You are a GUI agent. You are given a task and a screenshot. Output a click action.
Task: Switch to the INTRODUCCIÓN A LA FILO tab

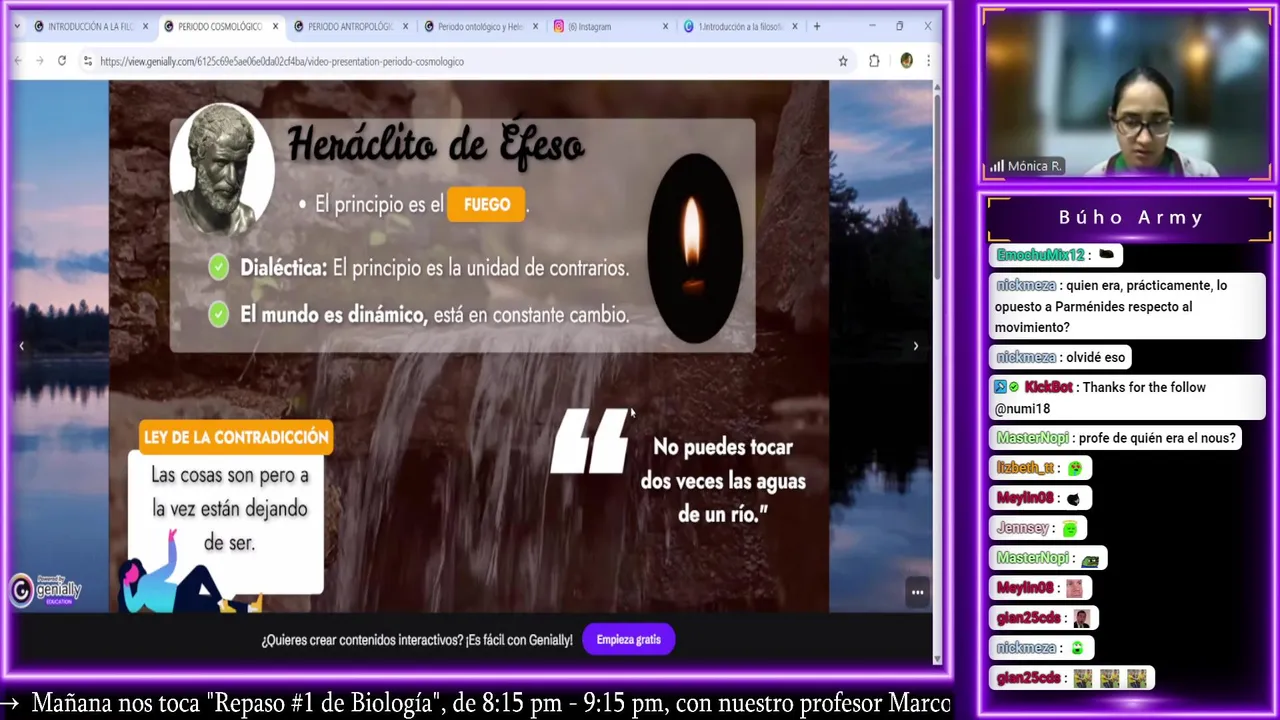pos(83,26)
